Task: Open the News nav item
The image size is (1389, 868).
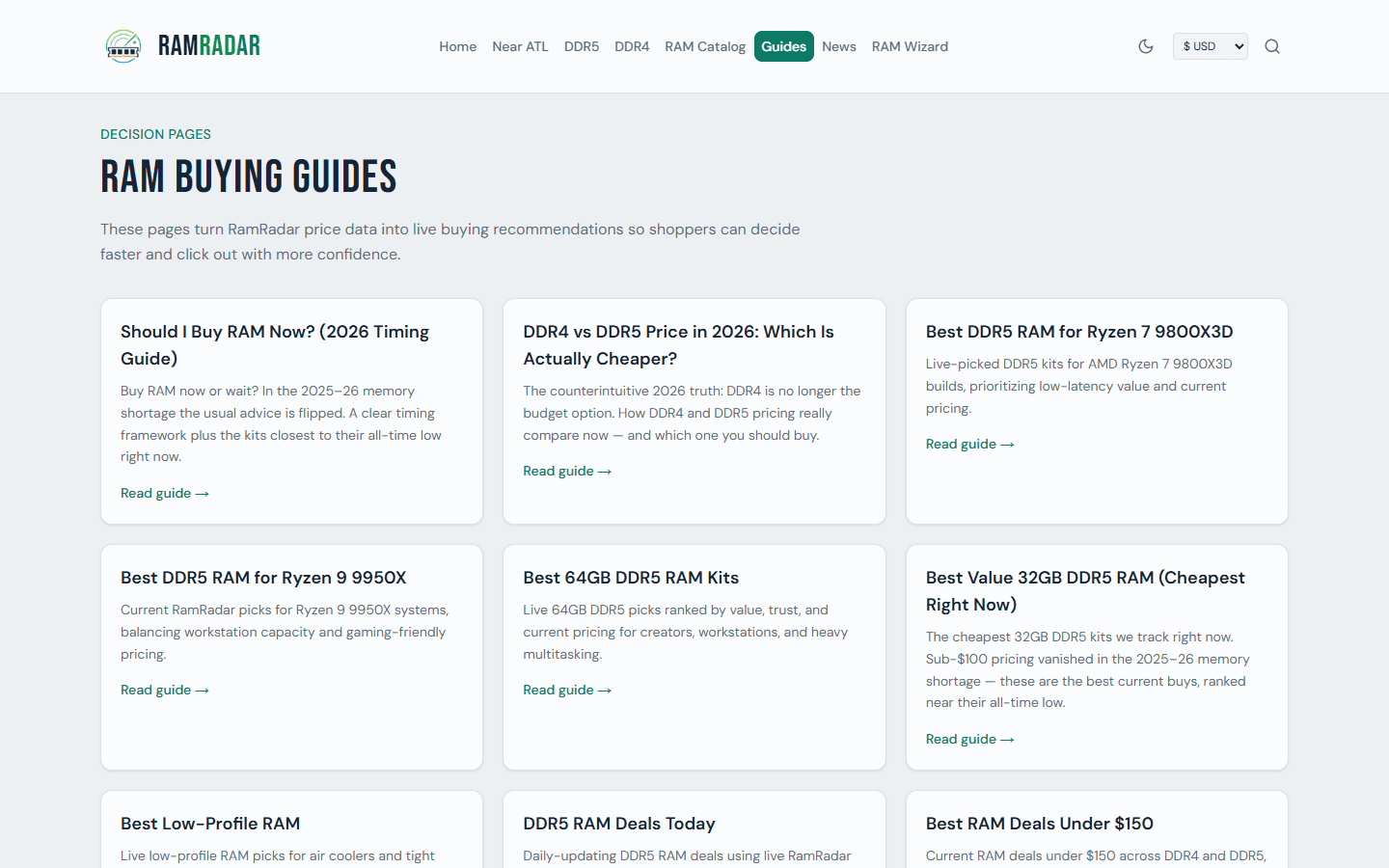Action: 839,46
